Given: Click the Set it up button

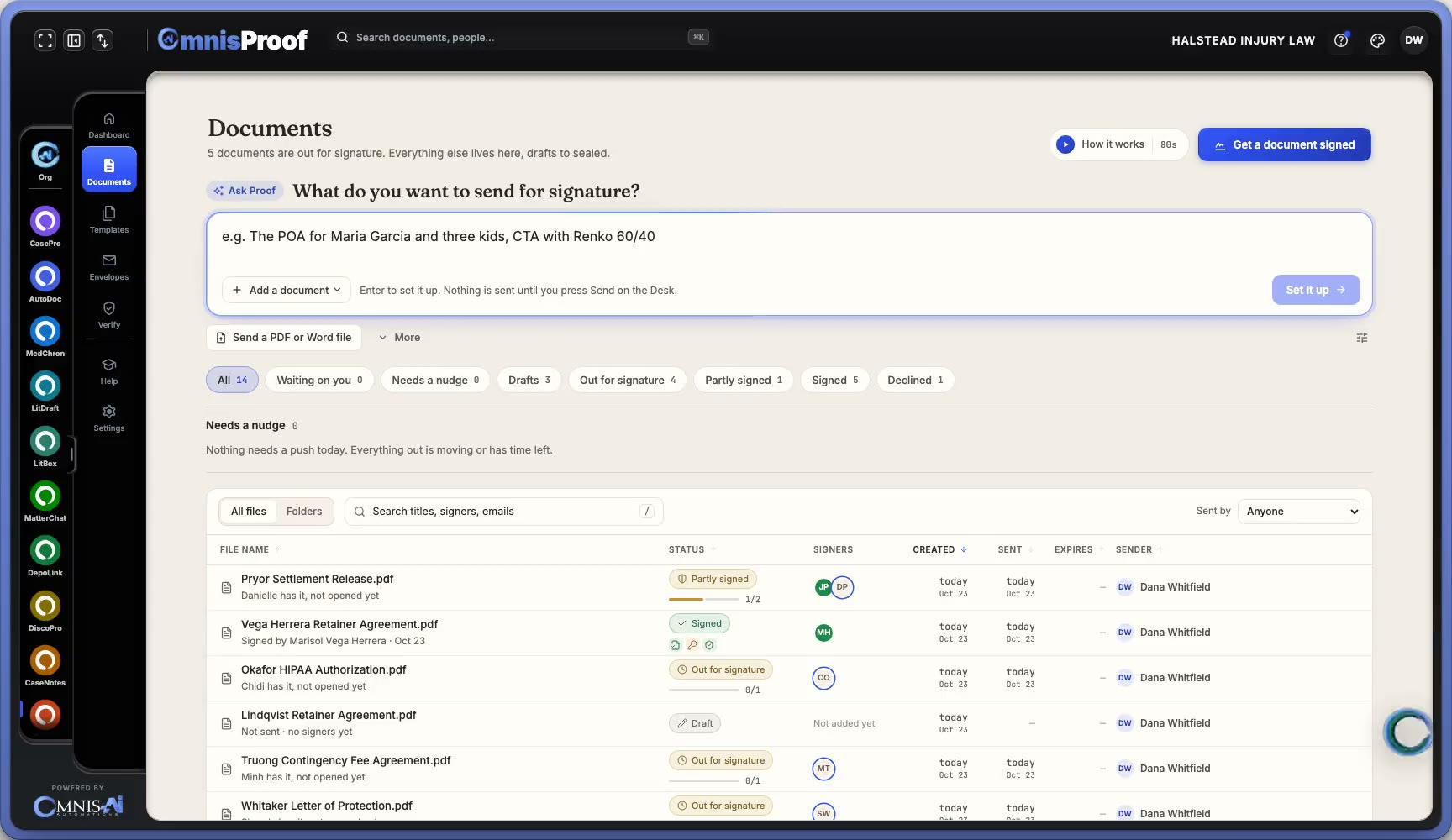Looking at the screenshot, I should pyautogui.click(x=1316, y=290).
